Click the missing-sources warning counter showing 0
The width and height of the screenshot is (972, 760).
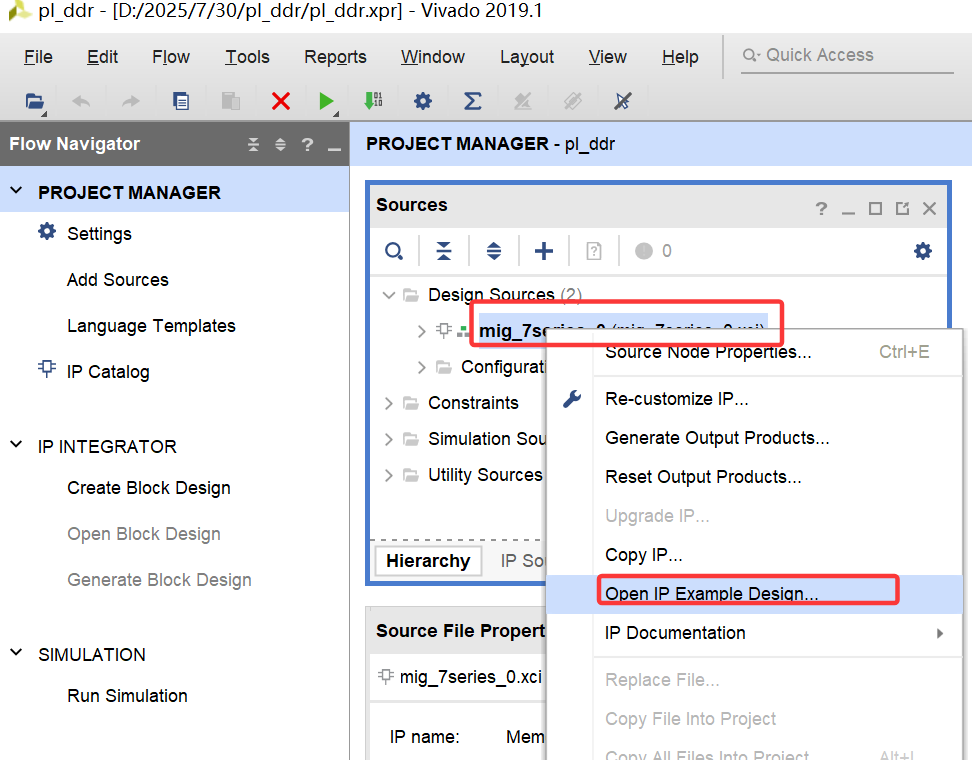click(x=653, y=251)
